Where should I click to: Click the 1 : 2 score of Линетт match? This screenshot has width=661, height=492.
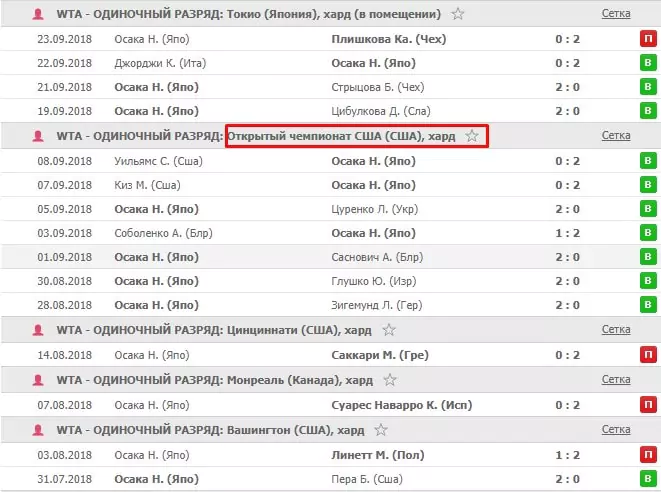tap(567, 455)
